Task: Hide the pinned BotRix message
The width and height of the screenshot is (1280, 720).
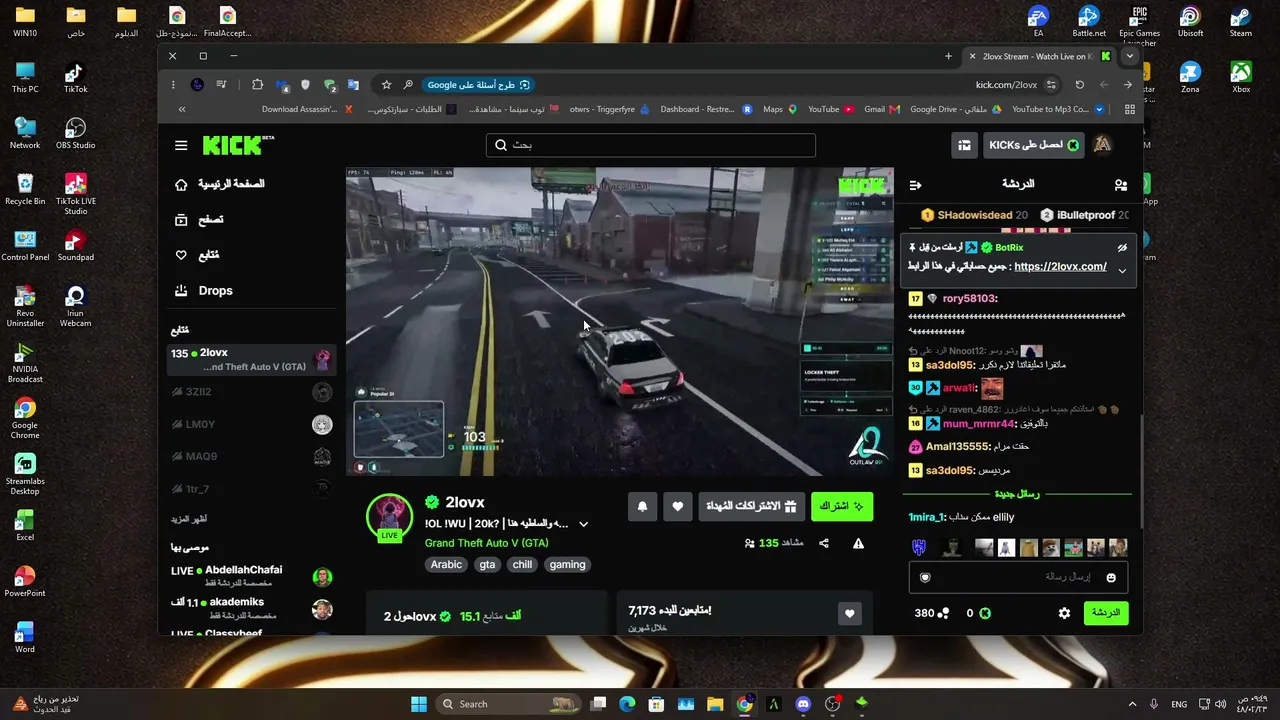Action: pyautogui.click(x=1122, y=247)
